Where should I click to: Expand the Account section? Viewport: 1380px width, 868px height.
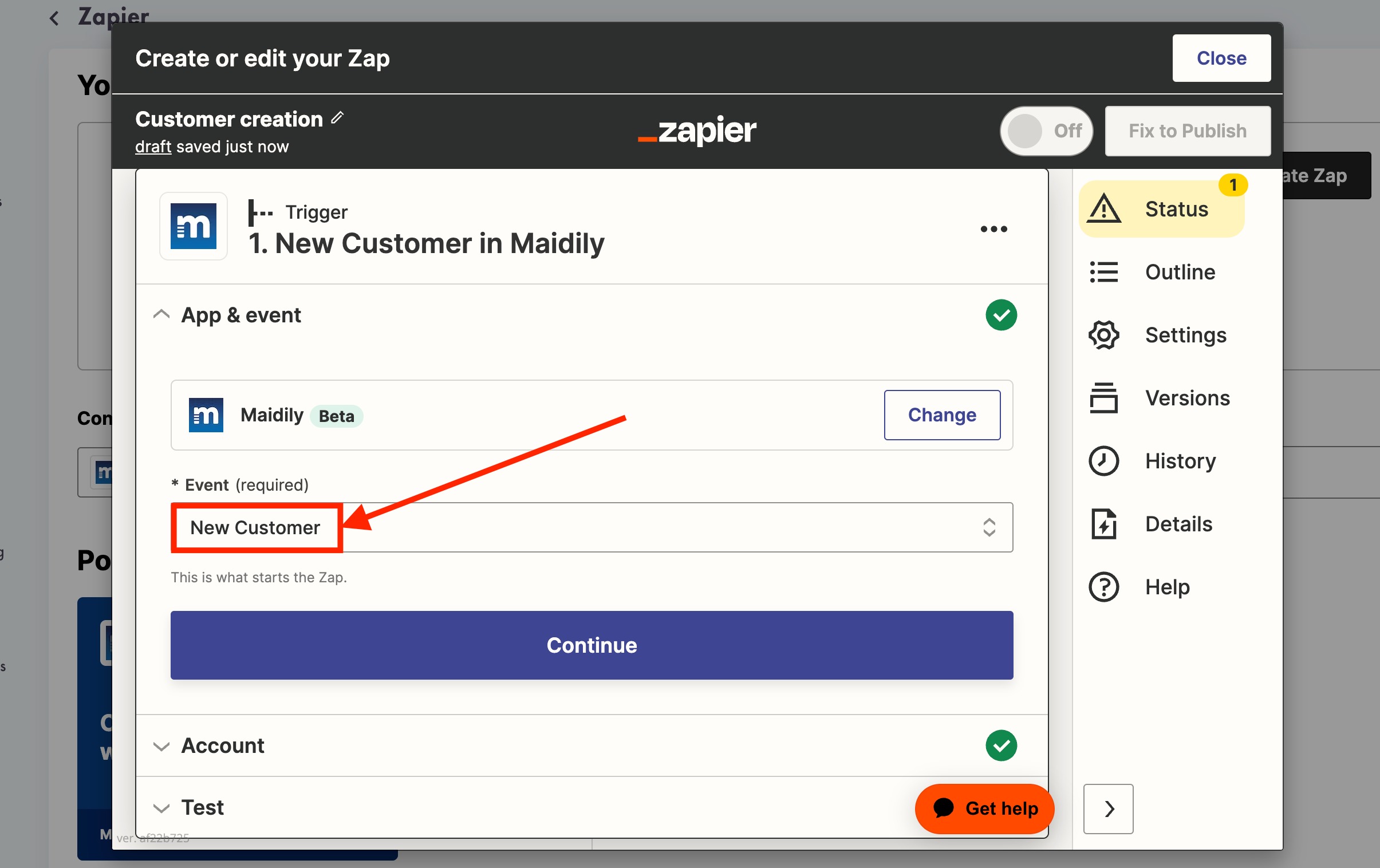click(161, 746)
